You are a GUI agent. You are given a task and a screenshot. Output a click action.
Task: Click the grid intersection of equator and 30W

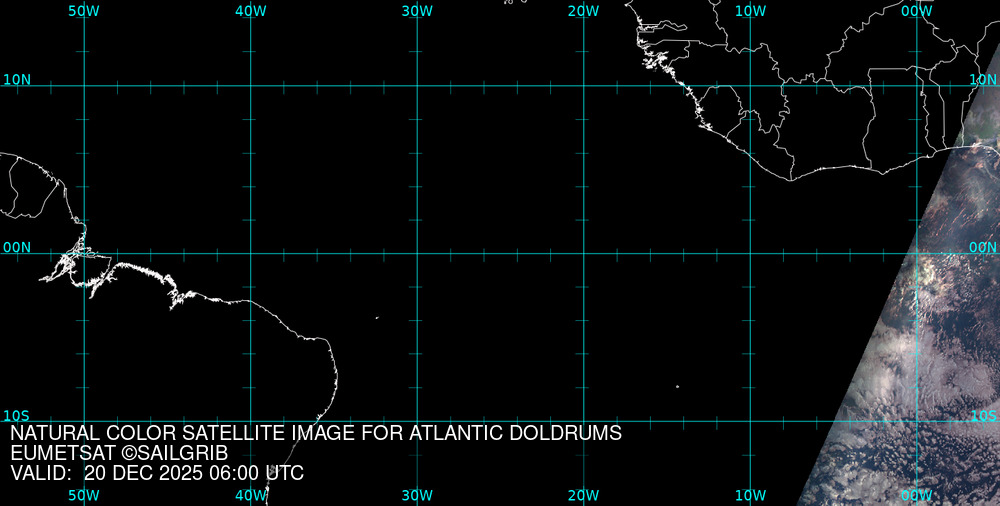[417, 253]
